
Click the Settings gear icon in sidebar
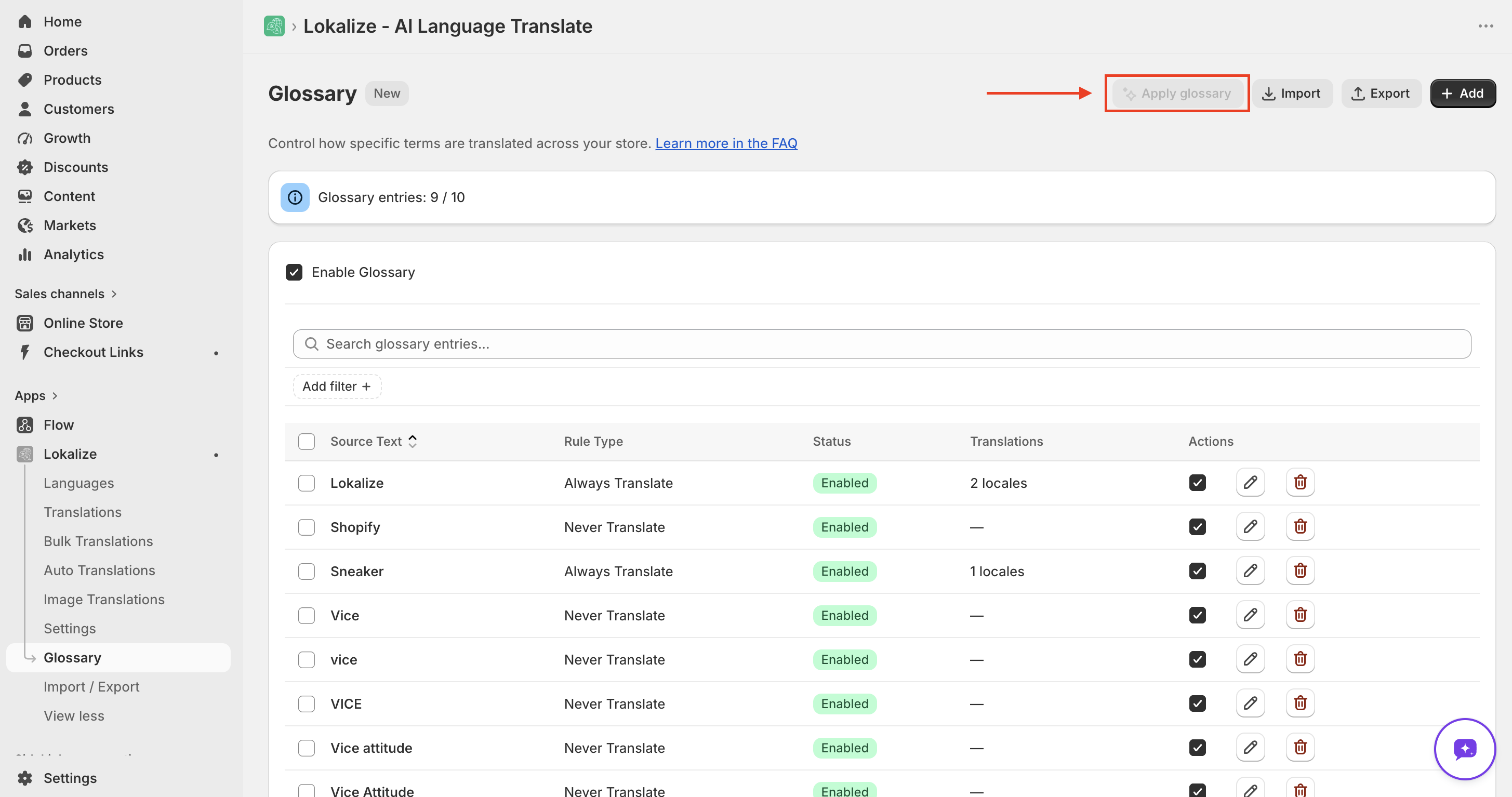click(24, 778)
